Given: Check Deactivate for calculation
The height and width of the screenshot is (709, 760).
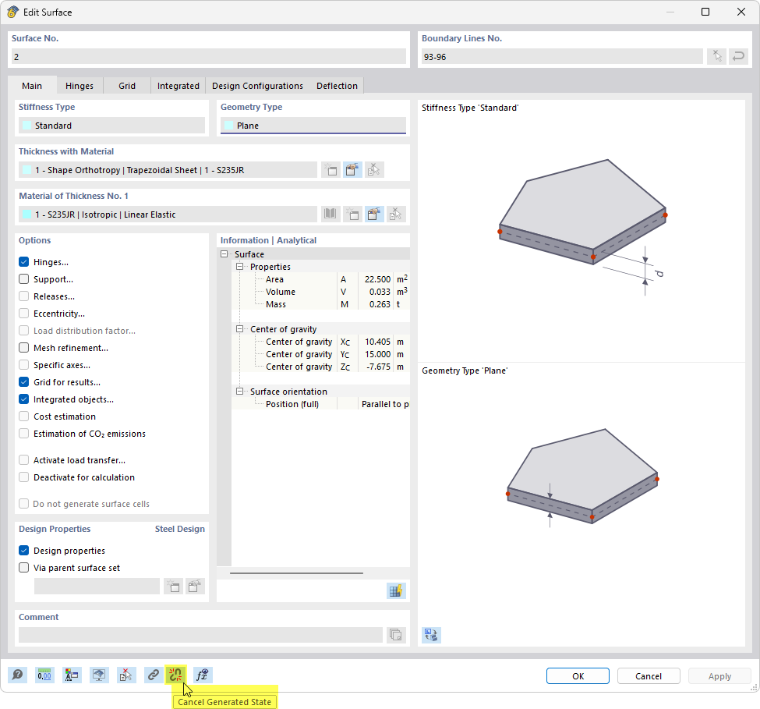Looking at the screenshot, I should (x=24, y=477).
